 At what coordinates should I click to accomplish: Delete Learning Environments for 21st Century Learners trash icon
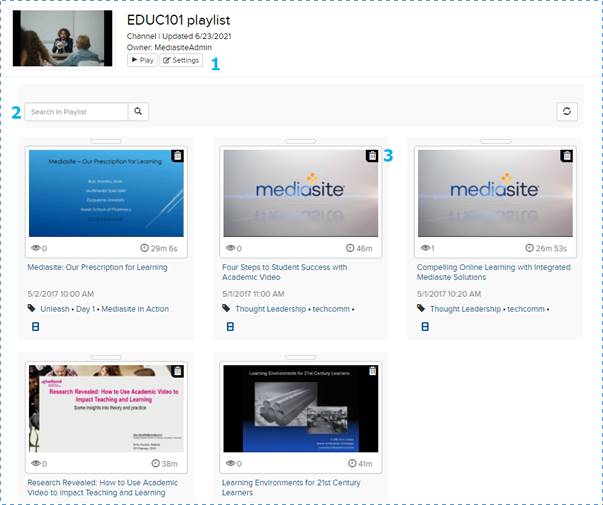(372, 371)
